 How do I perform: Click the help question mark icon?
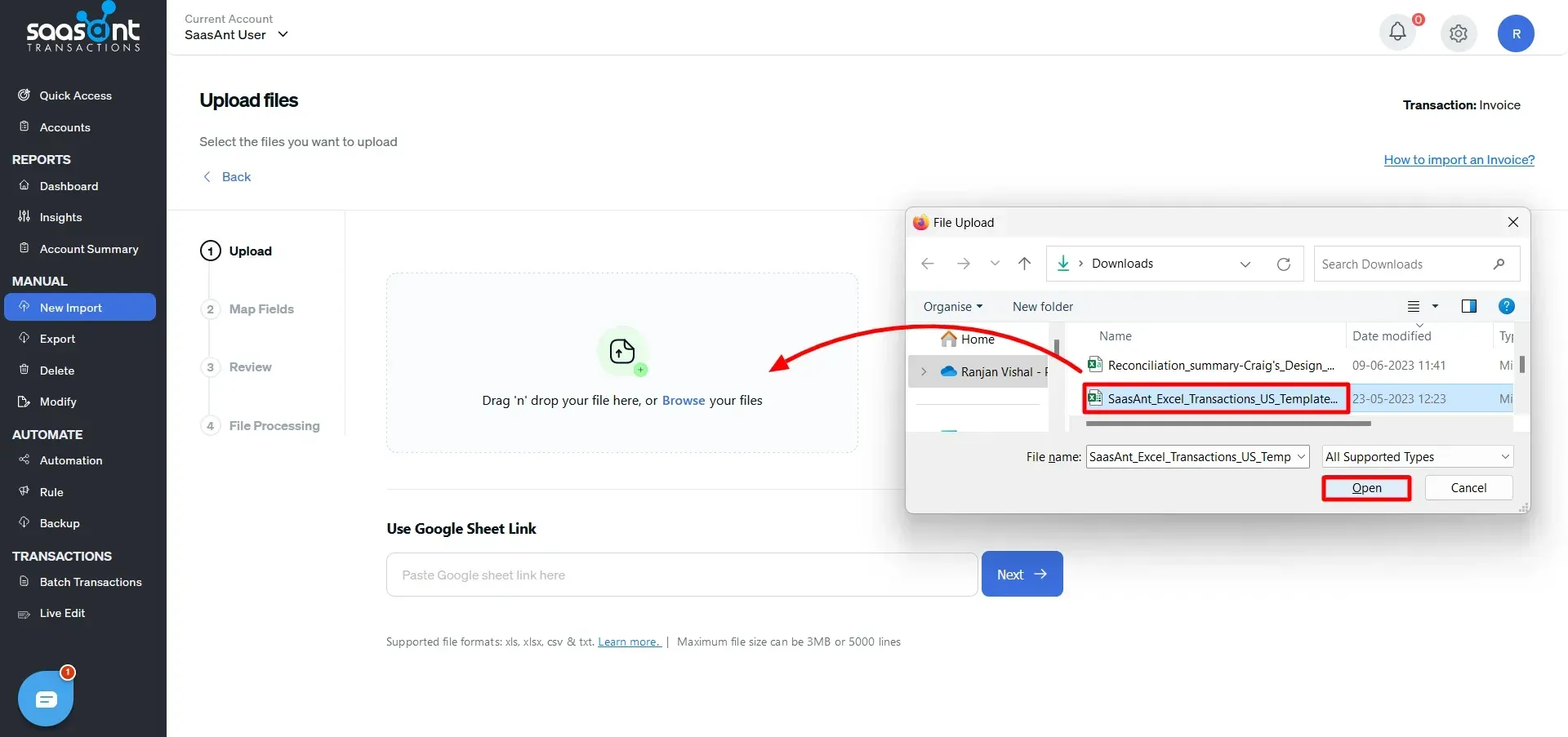pyautogui.click(x=1506, y=306)
